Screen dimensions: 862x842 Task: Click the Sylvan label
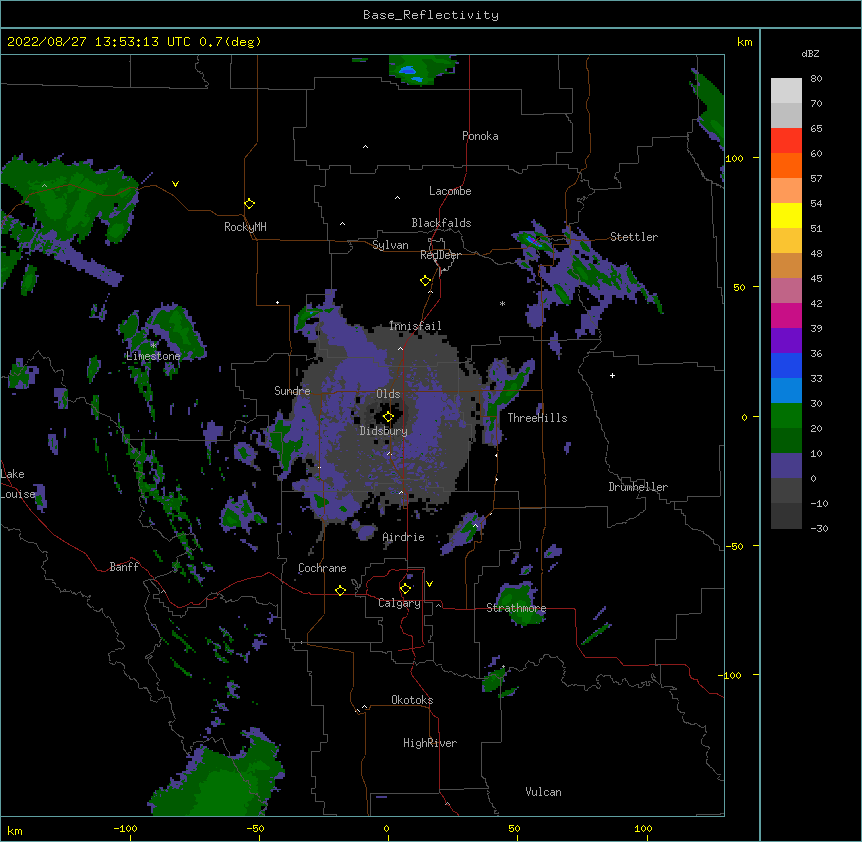(x=390, y=245)
